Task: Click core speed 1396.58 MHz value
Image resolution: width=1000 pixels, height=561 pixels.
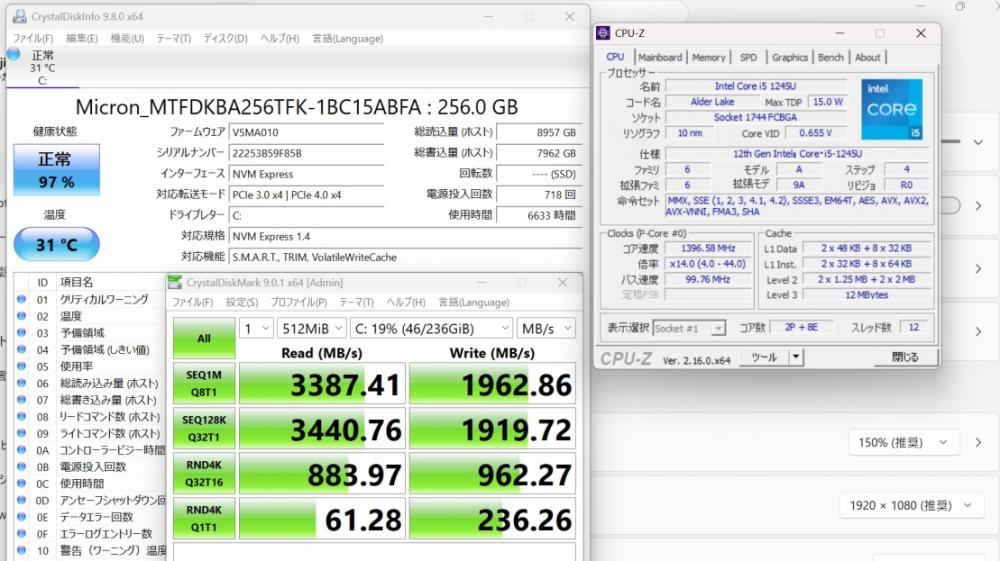Action: [x=708, y=248]
